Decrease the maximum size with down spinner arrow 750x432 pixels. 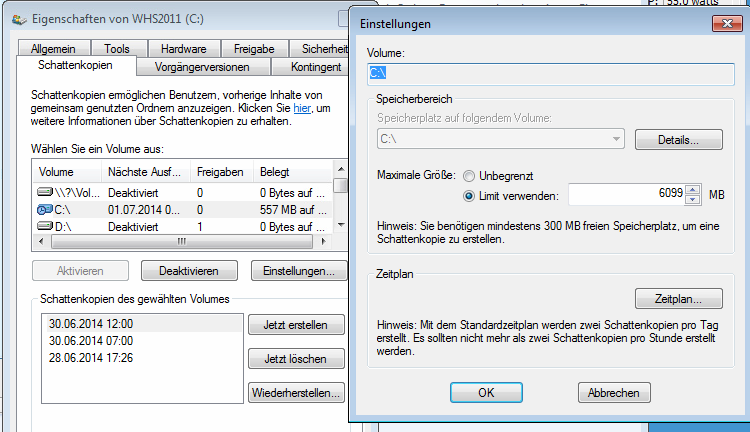tap(693, 200)
